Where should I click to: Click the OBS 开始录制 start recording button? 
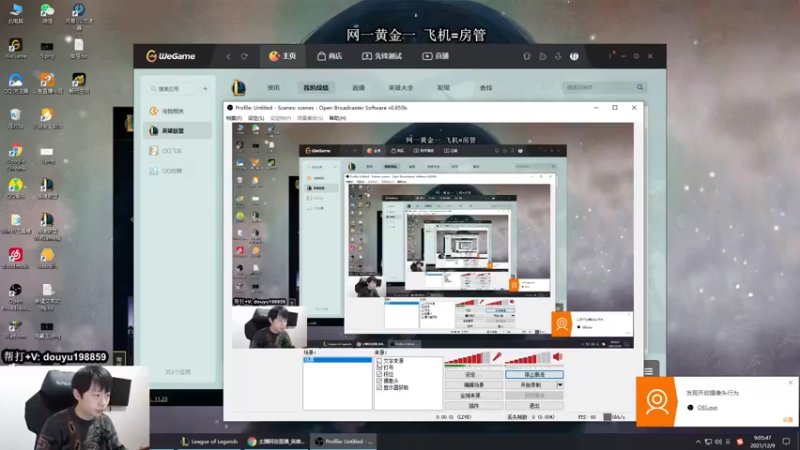click(x=531, y=385)
